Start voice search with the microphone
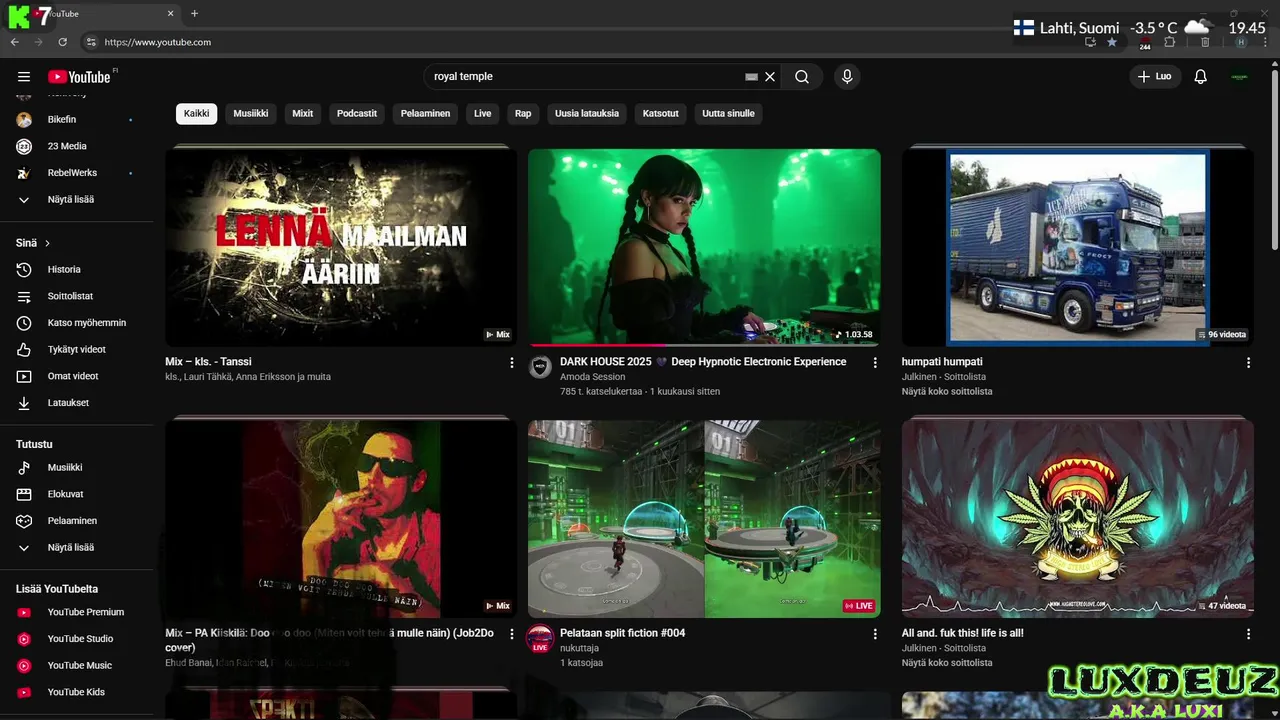 [847, 77]
